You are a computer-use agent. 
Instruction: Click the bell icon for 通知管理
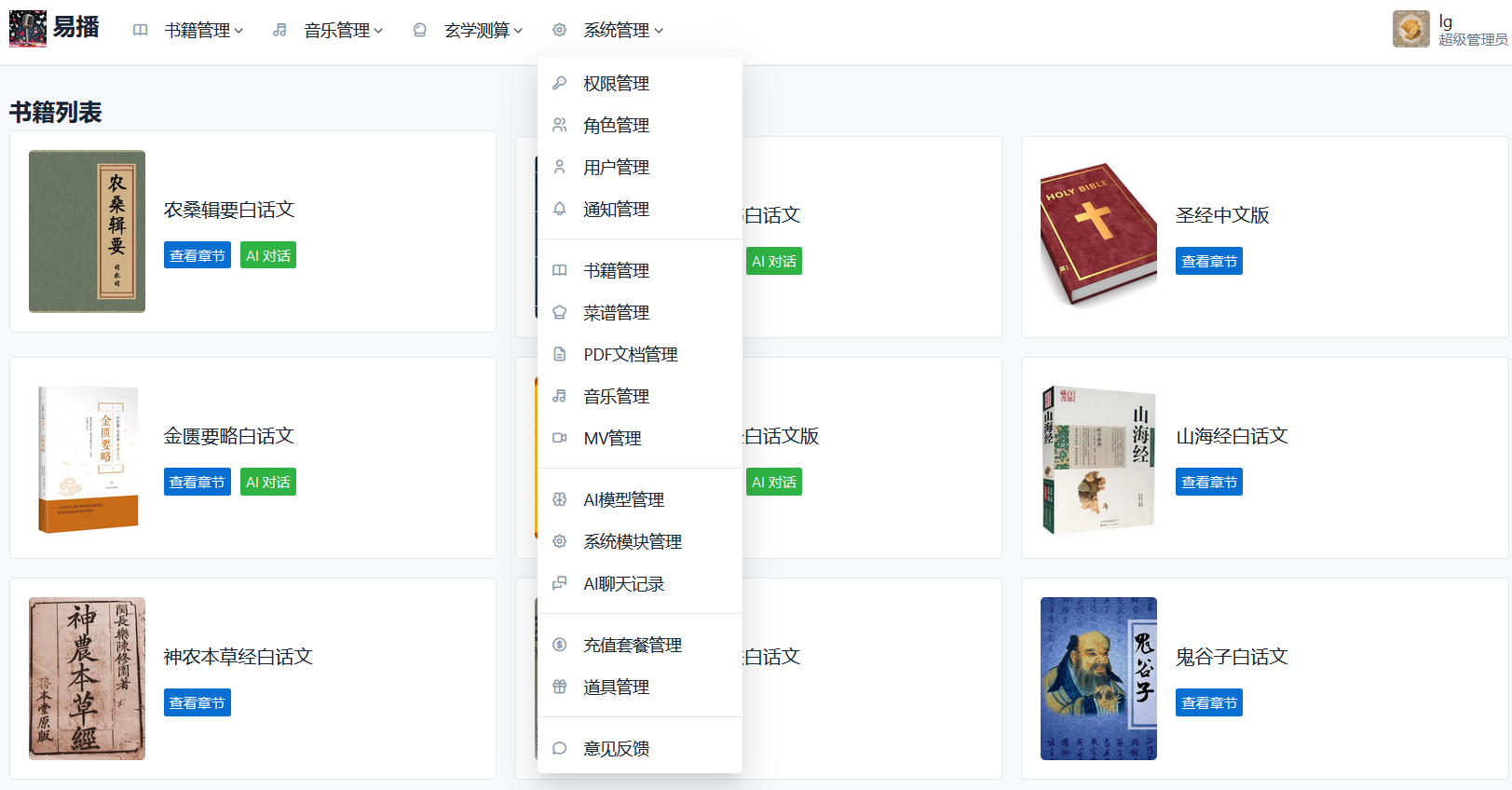click(559, 209)
